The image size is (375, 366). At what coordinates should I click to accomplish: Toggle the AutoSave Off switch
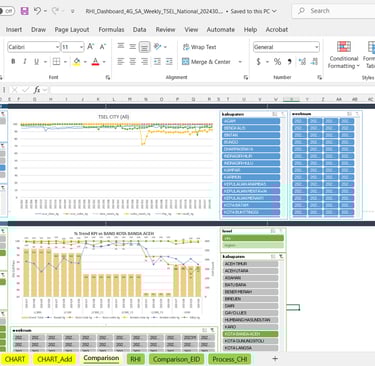6,11
